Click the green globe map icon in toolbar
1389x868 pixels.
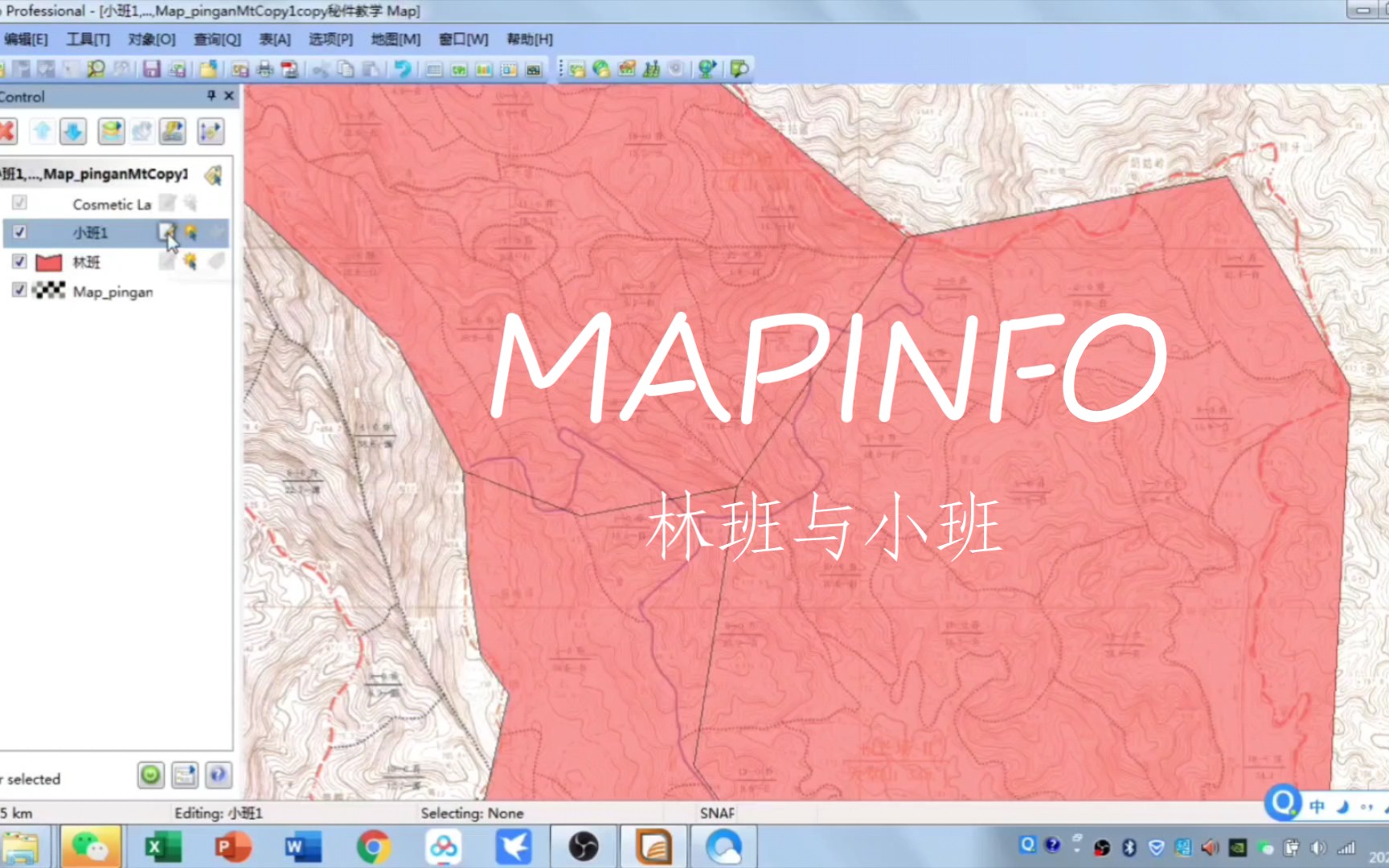point(601,69)
